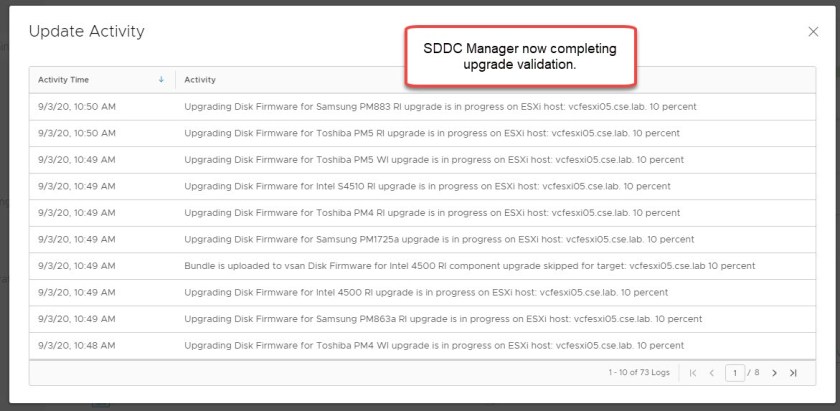
Task: Click the SDDC Manager validation callout
Action: (x=519, y=56)
